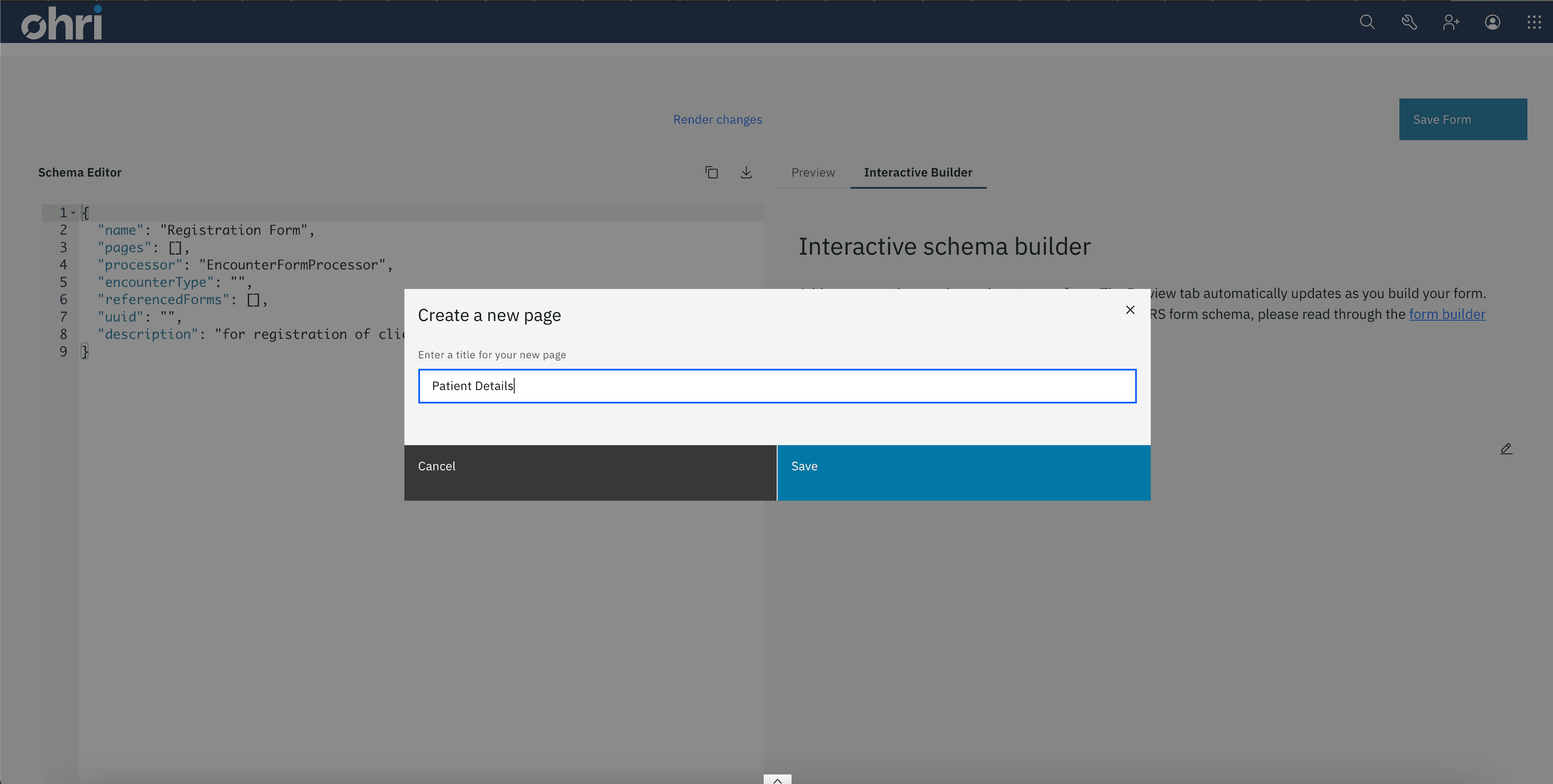1553x784 pixels.
Task: Click the "name": "Registration Form" line
Action: [206, 230]
